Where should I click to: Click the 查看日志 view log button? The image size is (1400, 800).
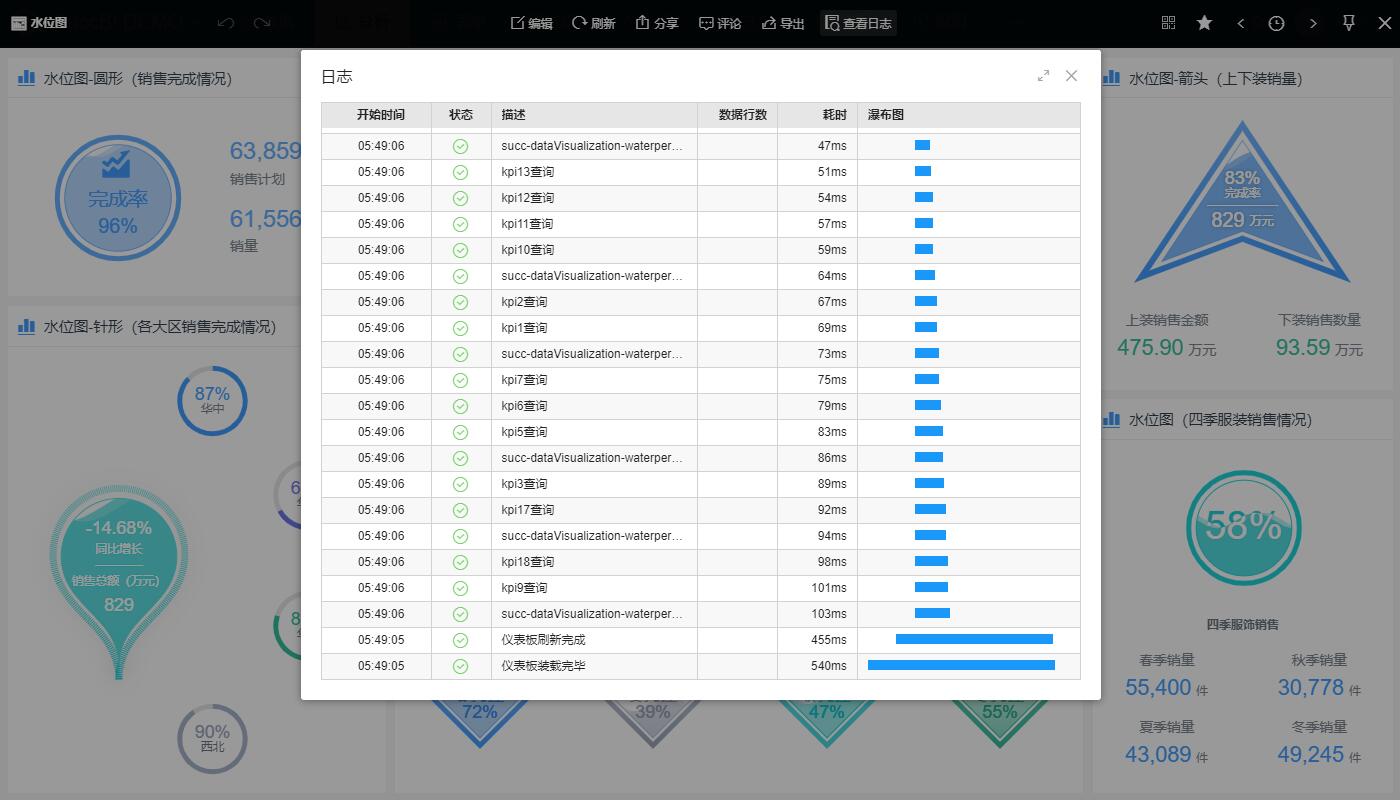(x=857, y=23)
